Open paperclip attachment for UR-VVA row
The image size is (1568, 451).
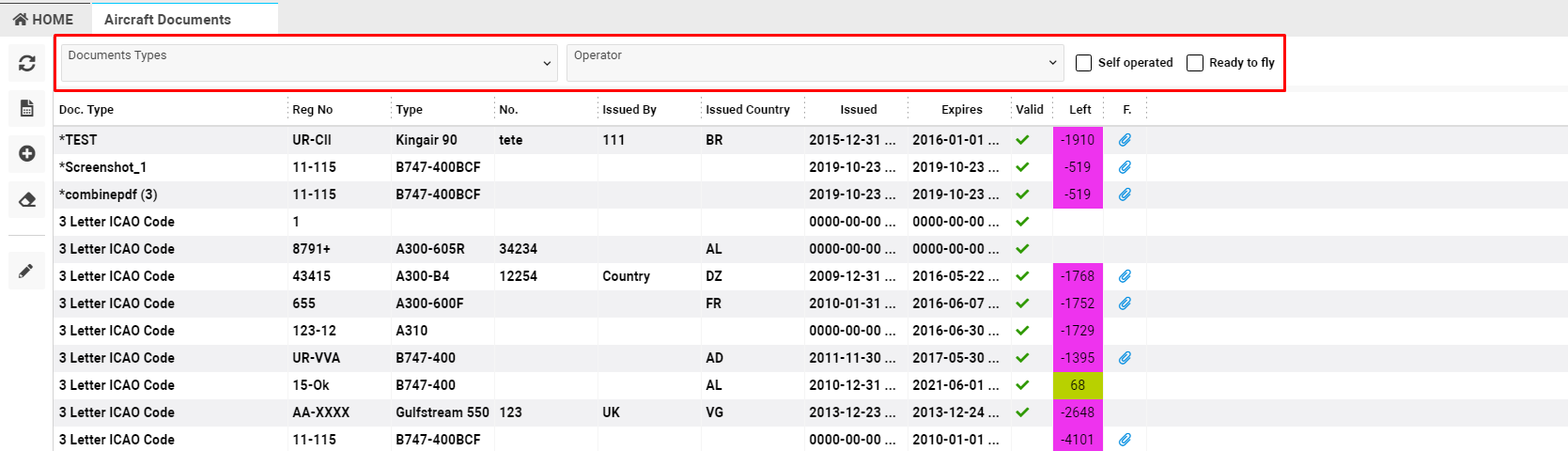[1125, 358]
